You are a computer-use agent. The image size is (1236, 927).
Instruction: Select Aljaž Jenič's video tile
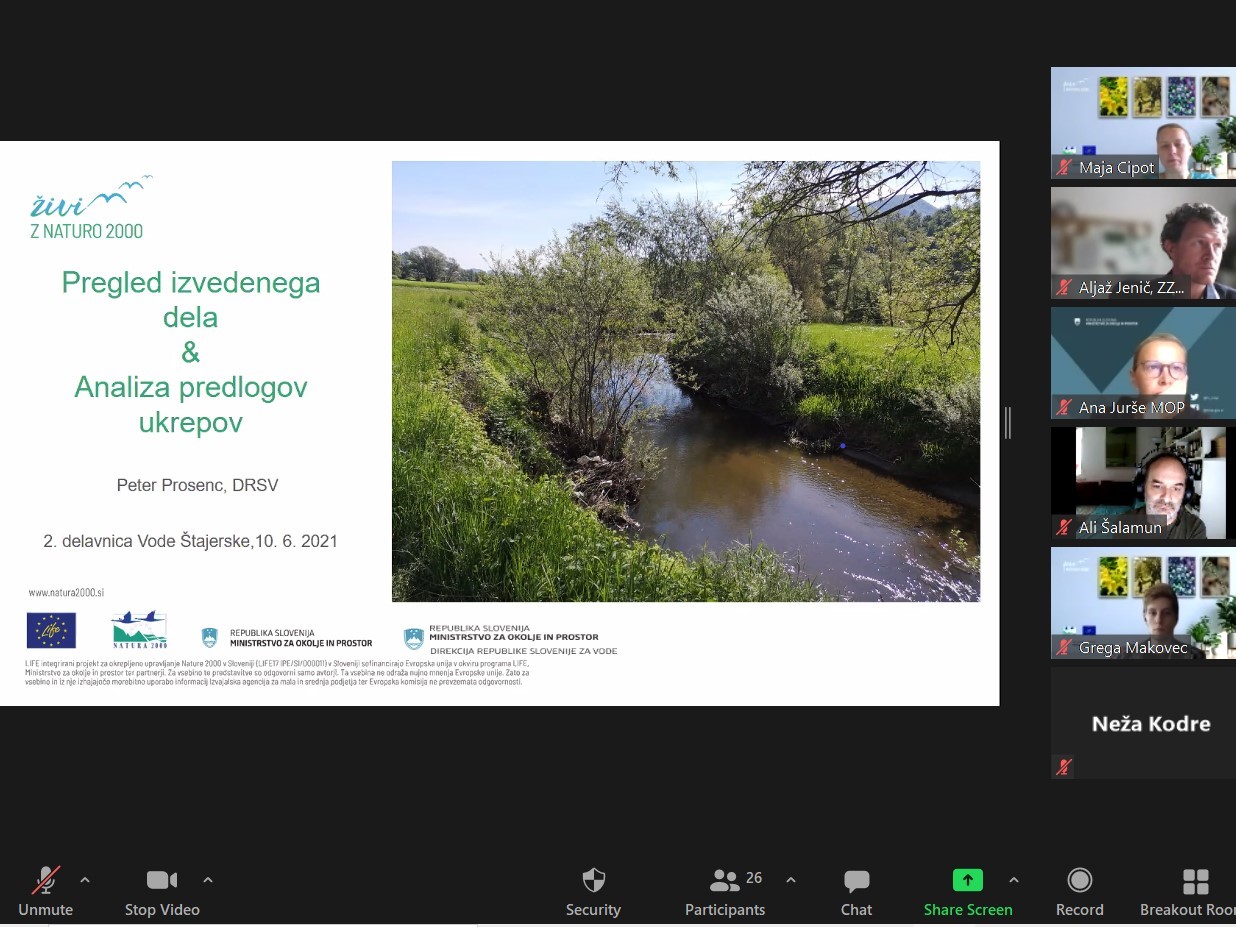click(x=1143, y=243)
